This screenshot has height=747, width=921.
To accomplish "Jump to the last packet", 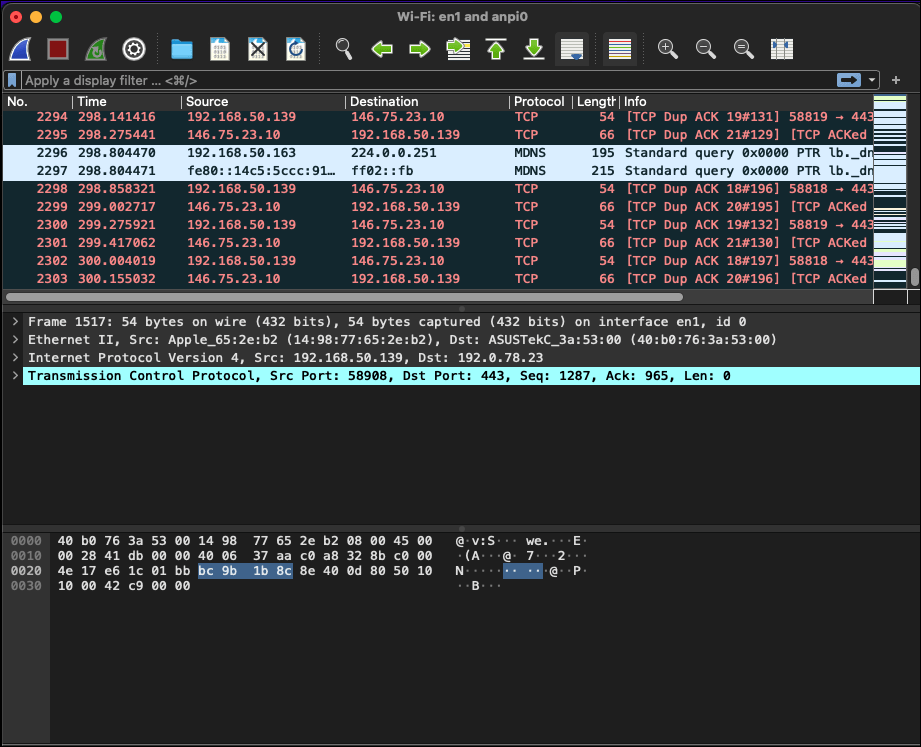I will (533, 49).
